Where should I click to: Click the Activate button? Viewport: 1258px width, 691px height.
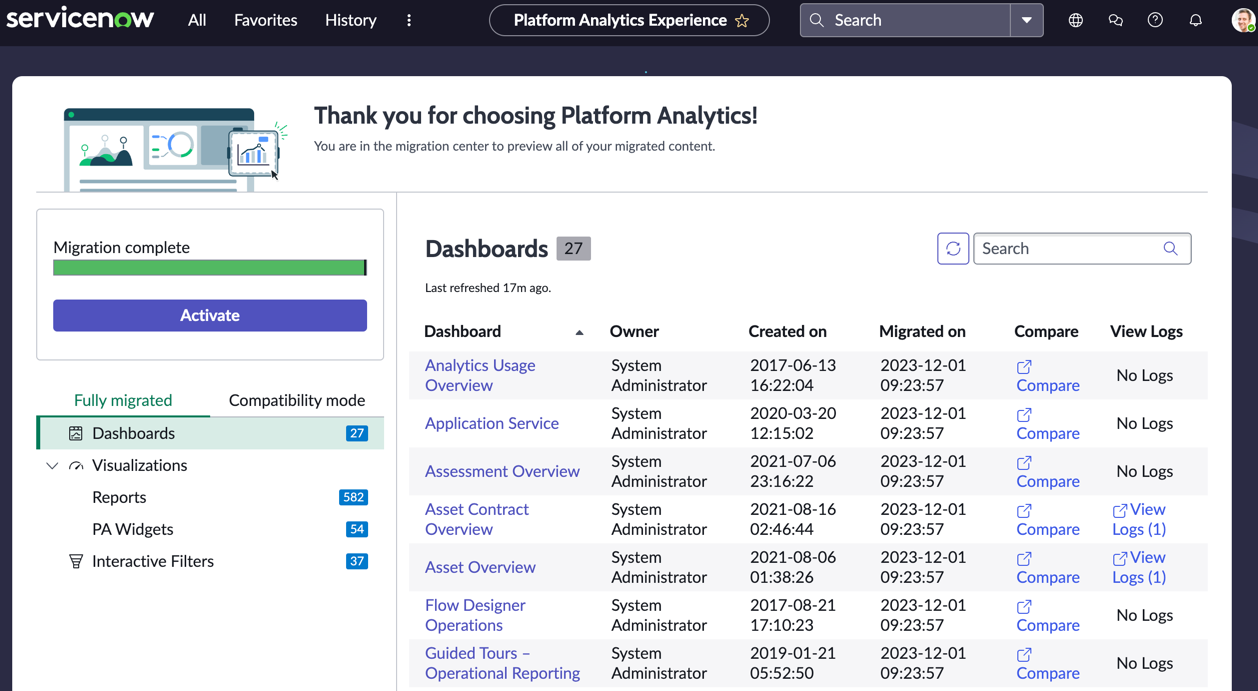click(x=210, y=315)
